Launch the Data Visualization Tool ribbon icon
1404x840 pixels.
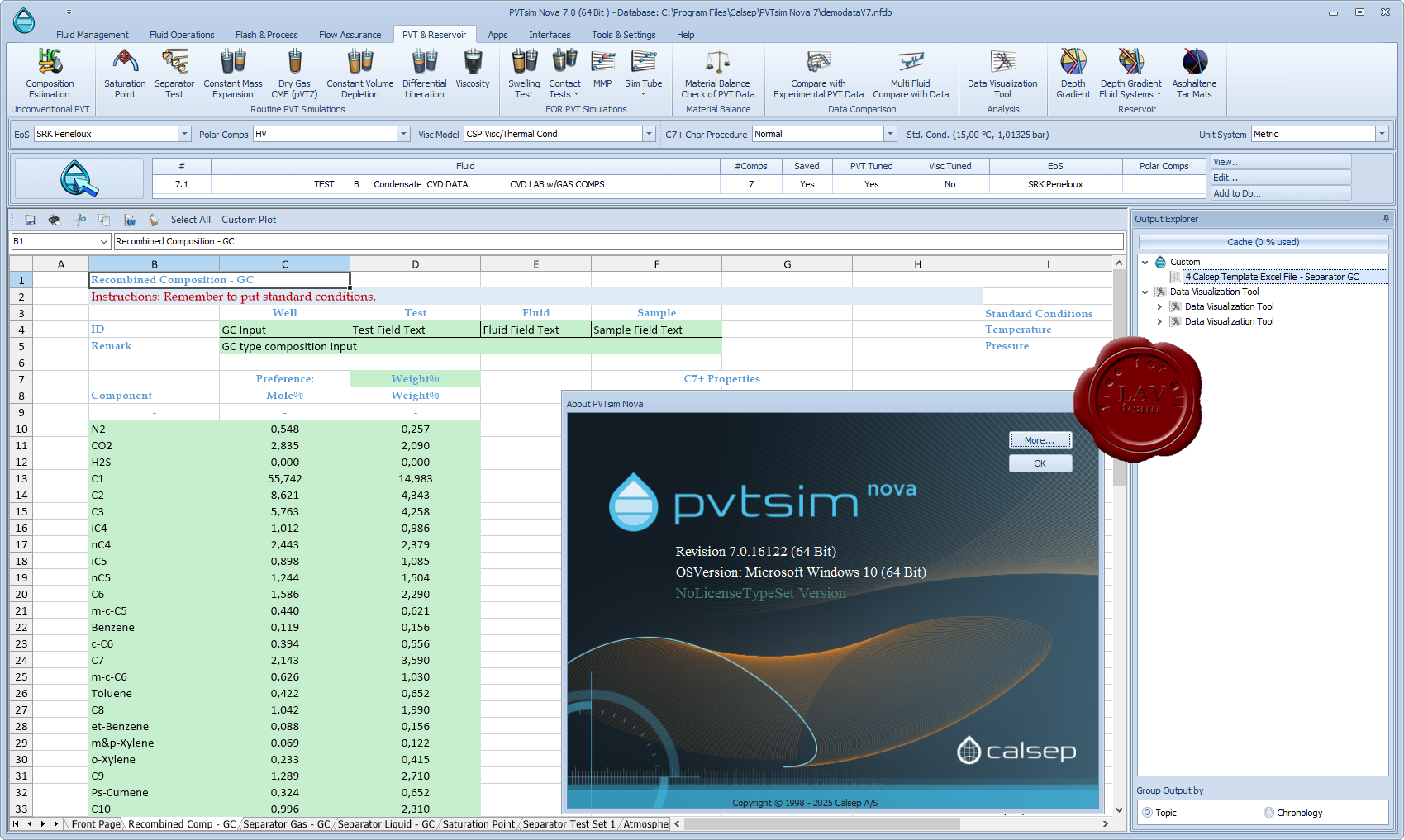click(x=1002, y=73)
